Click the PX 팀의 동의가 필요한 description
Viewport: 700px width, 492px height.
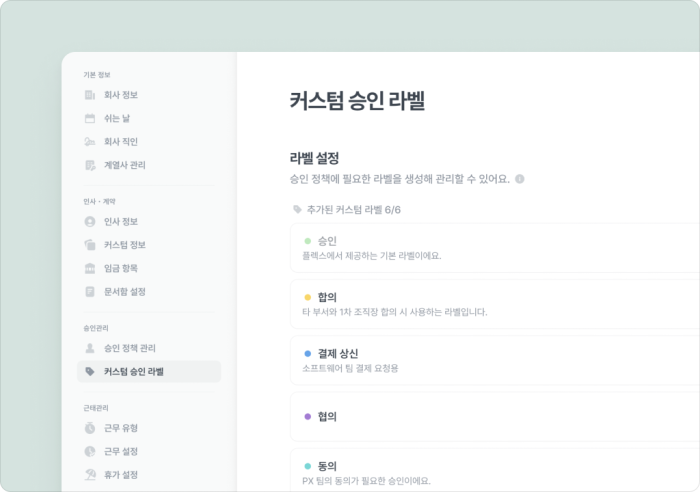pos(367,481)
